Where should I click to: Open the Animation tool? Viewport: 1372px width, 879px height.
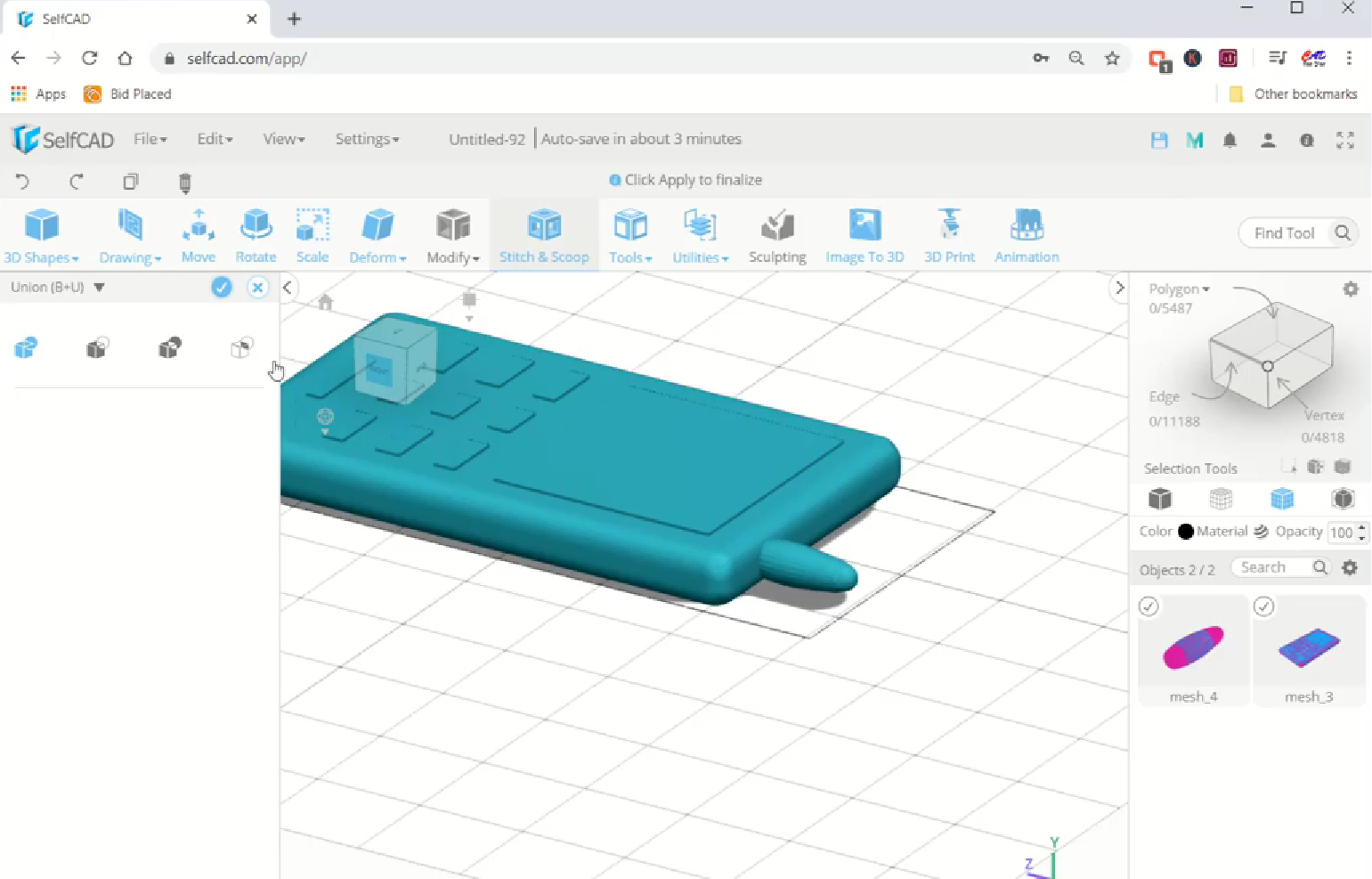click(x=1027, y=236)
